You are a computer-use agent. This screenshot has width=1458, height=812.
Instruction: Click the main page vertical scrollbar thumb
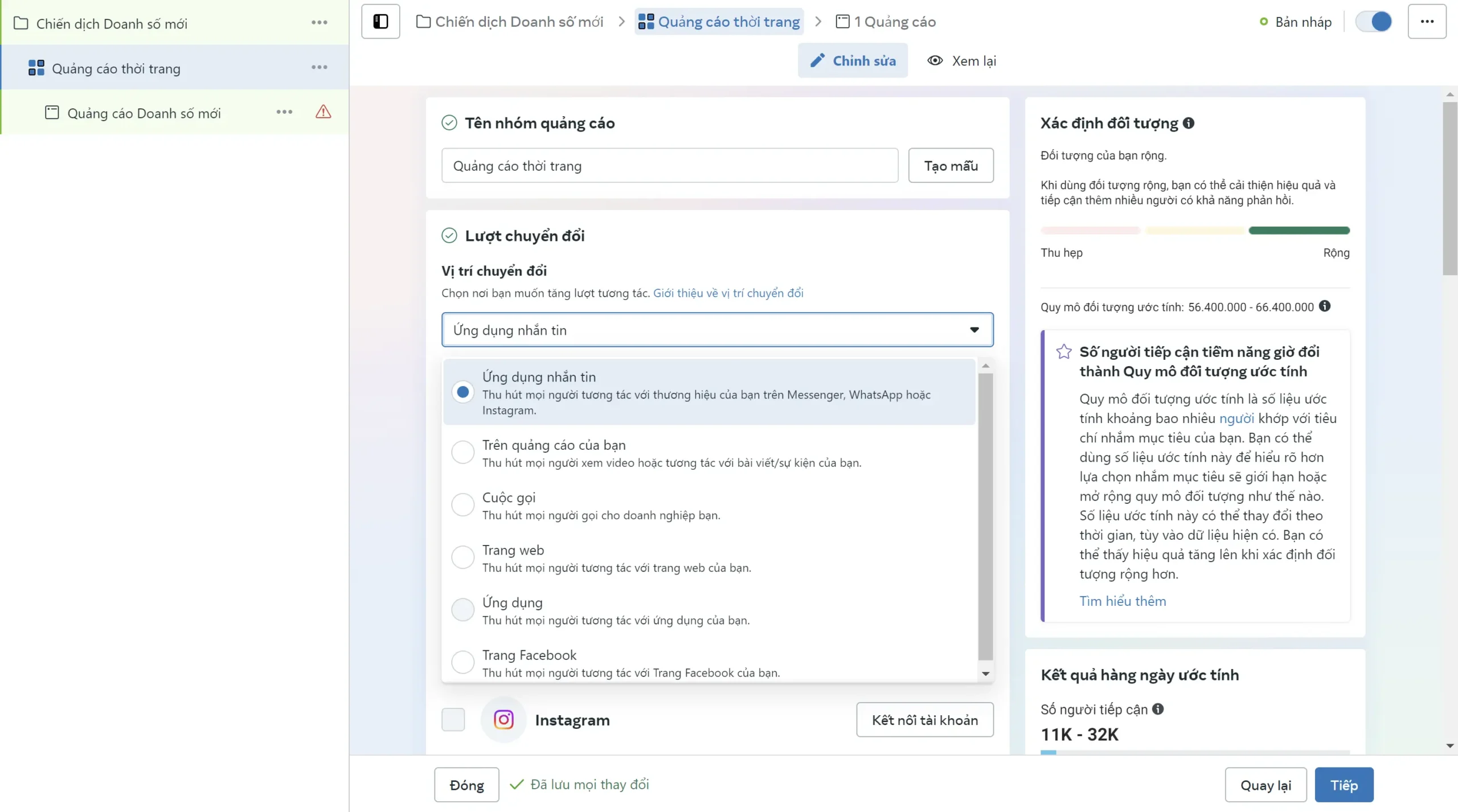tap(1450, 188)
